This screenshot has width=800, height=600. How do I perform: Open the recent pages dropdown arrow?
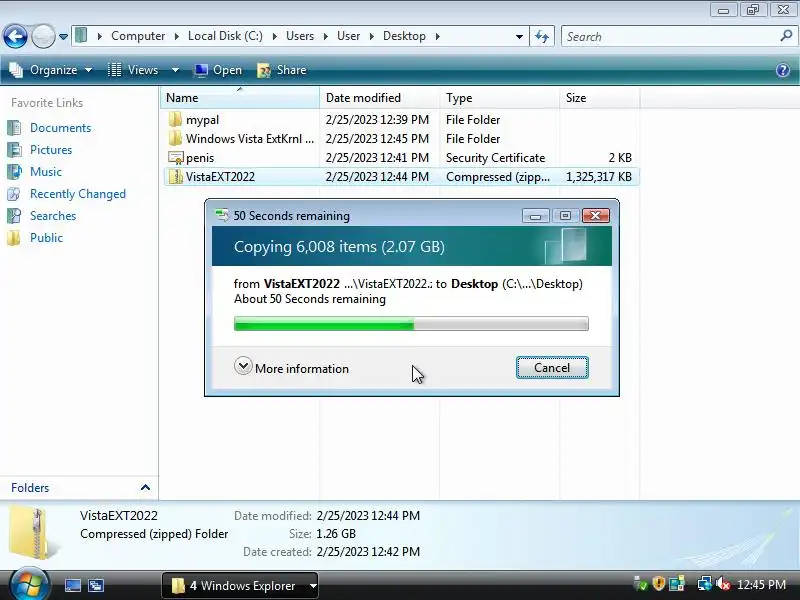pos(63,37)
